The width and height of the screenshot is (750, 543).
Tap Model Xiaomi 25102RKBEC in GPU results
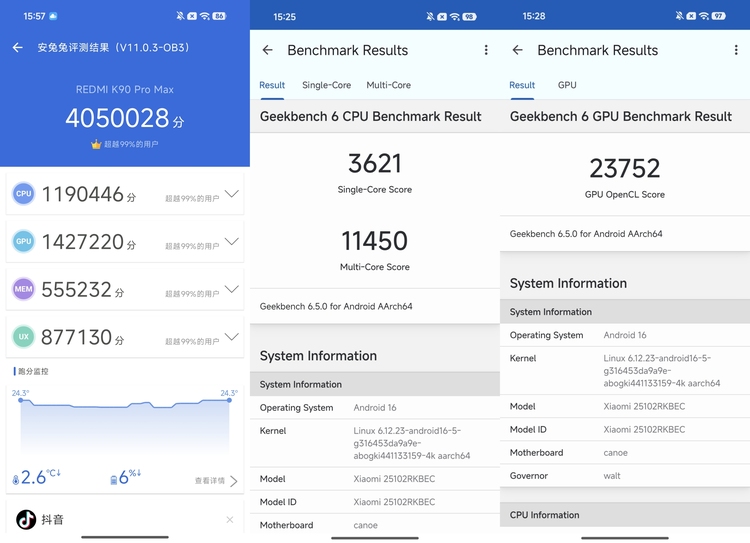[x=625, y=406]
